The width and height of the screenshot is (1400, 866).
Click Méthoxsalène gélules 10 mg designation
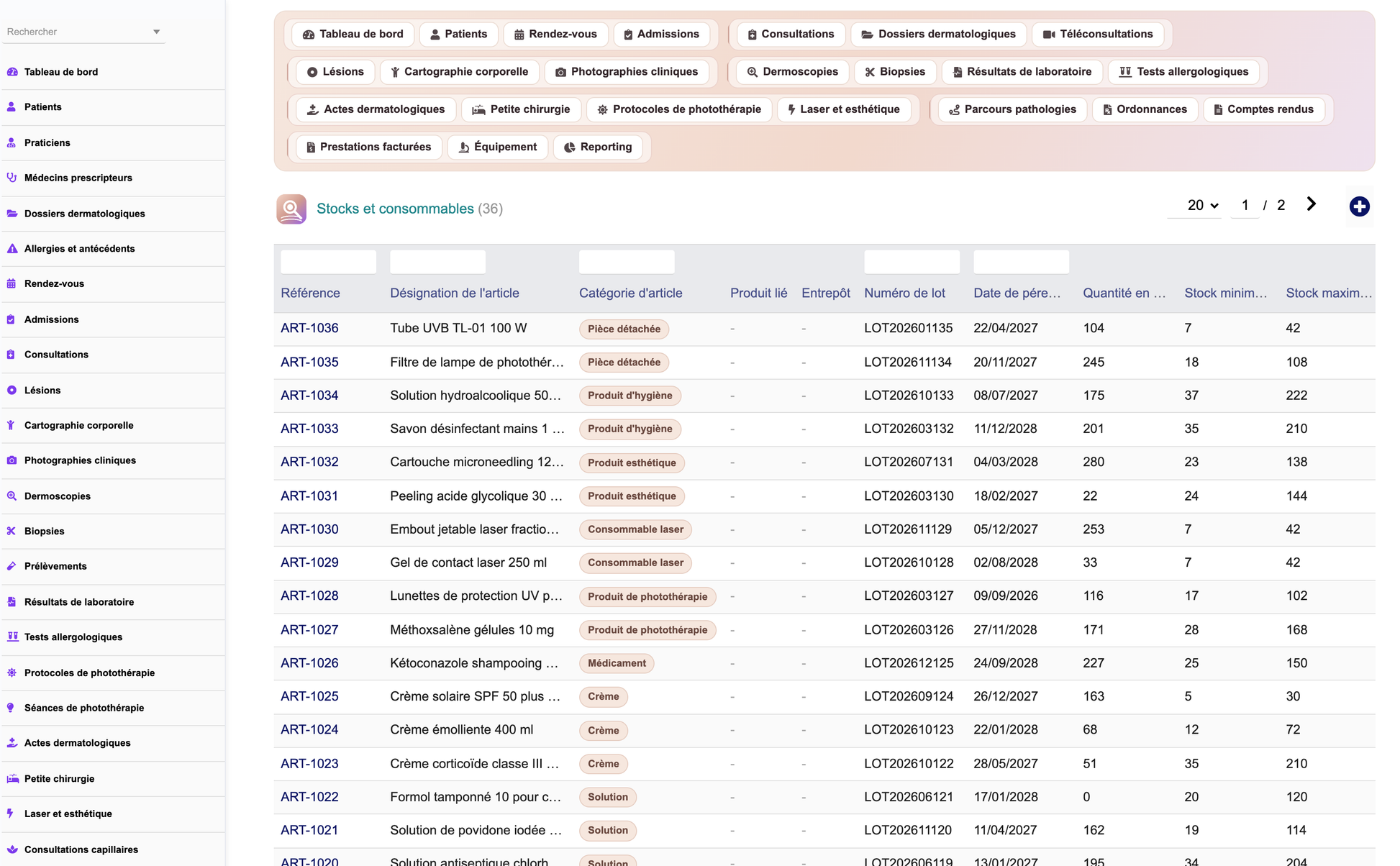click(x=472, y=629)
